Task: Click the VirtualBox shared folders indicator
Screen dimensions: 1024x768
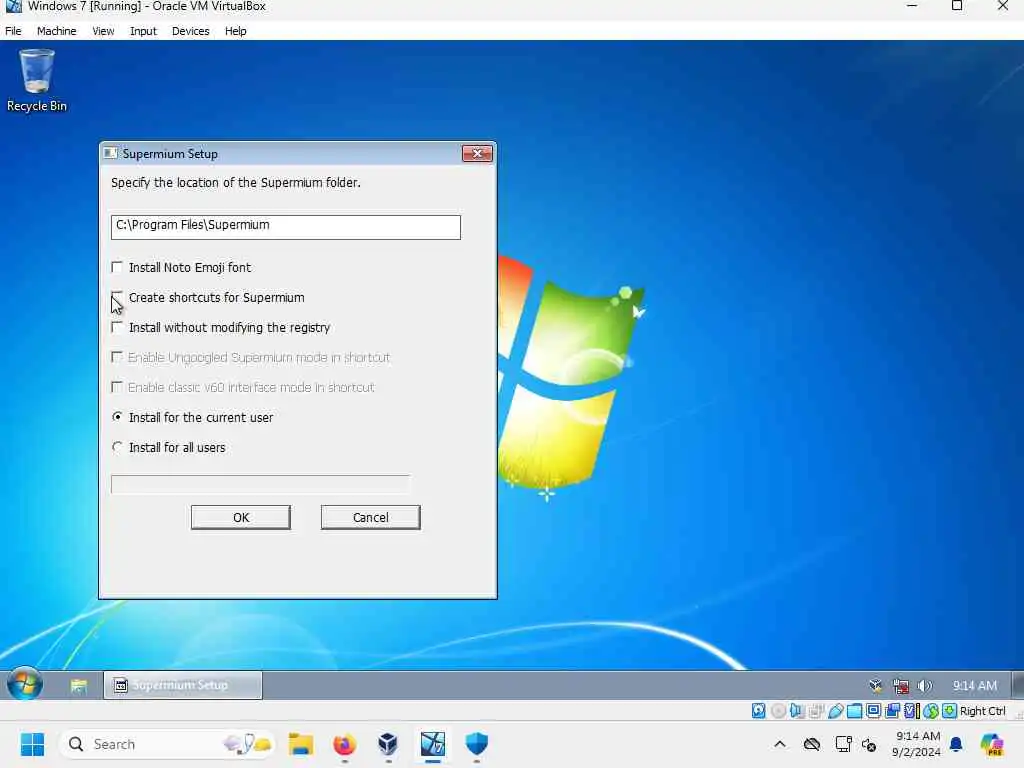Action: pyautogui.click(x=854, y=711)
